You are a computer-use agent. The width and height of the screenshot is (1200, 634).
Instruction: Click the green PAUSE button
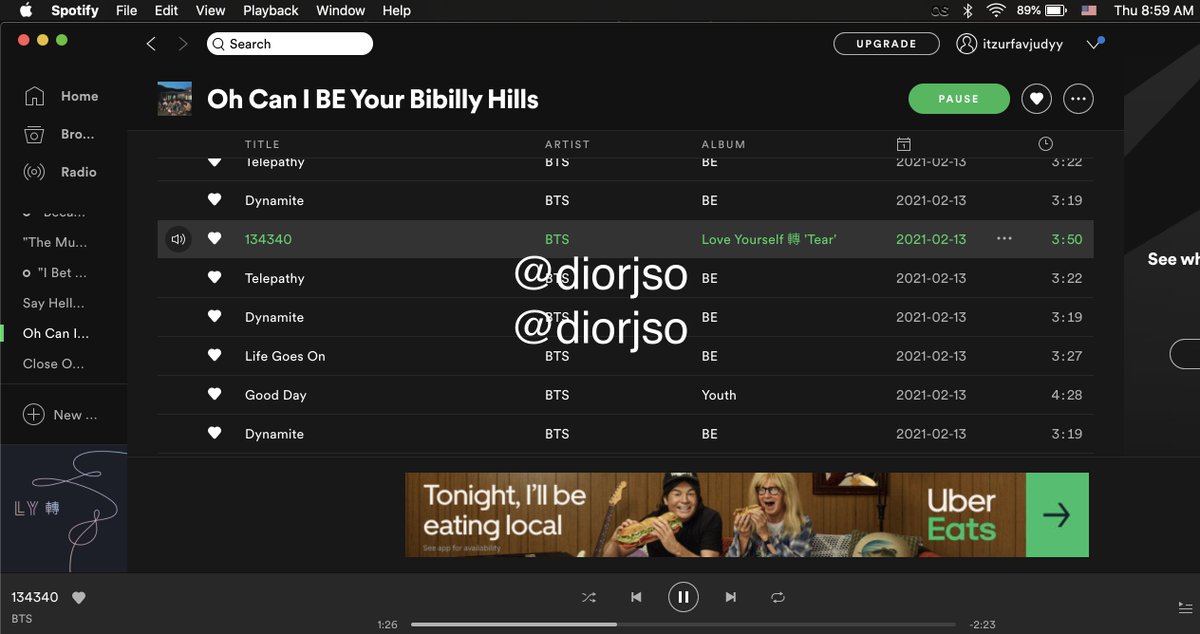(x=959, y=99)
